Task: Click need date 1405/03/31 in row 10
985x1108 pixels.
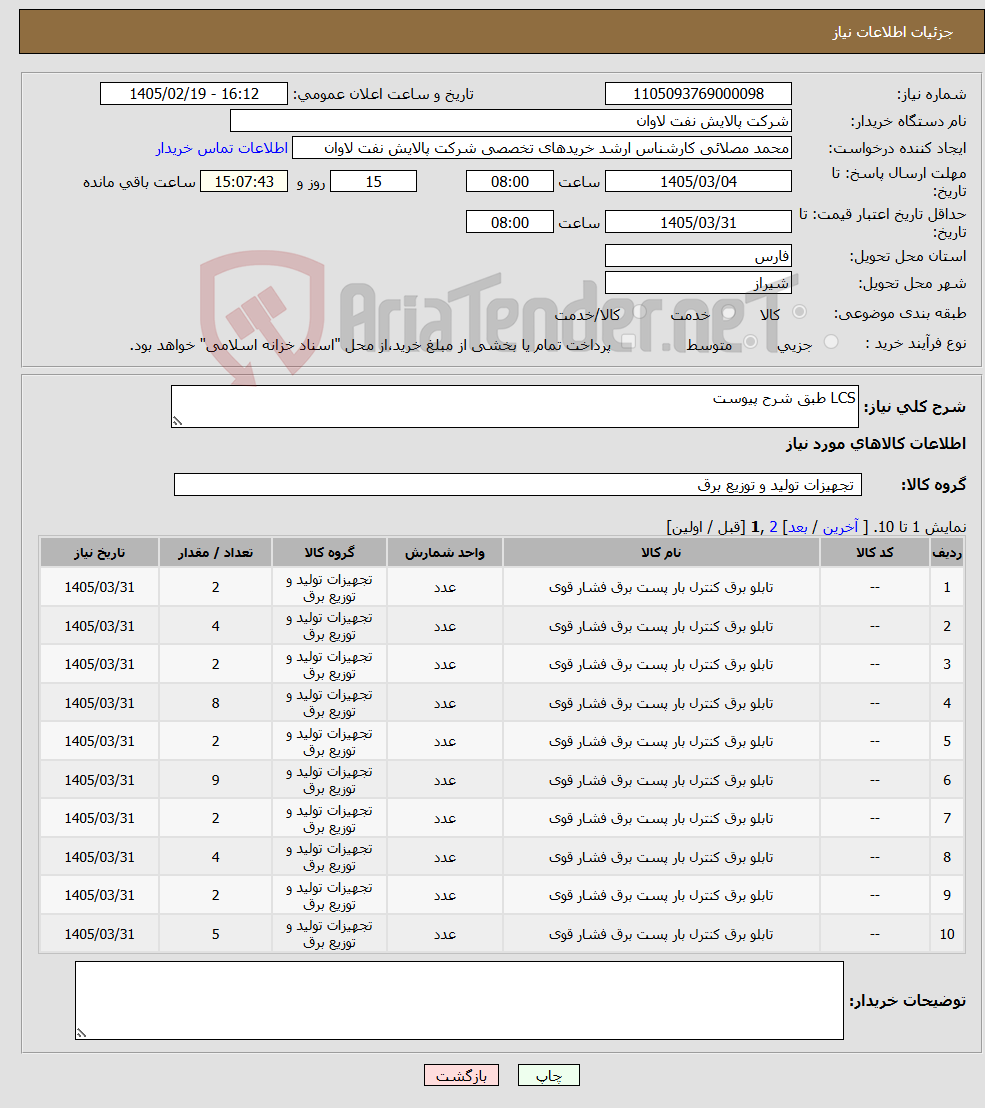Action: 99,934
